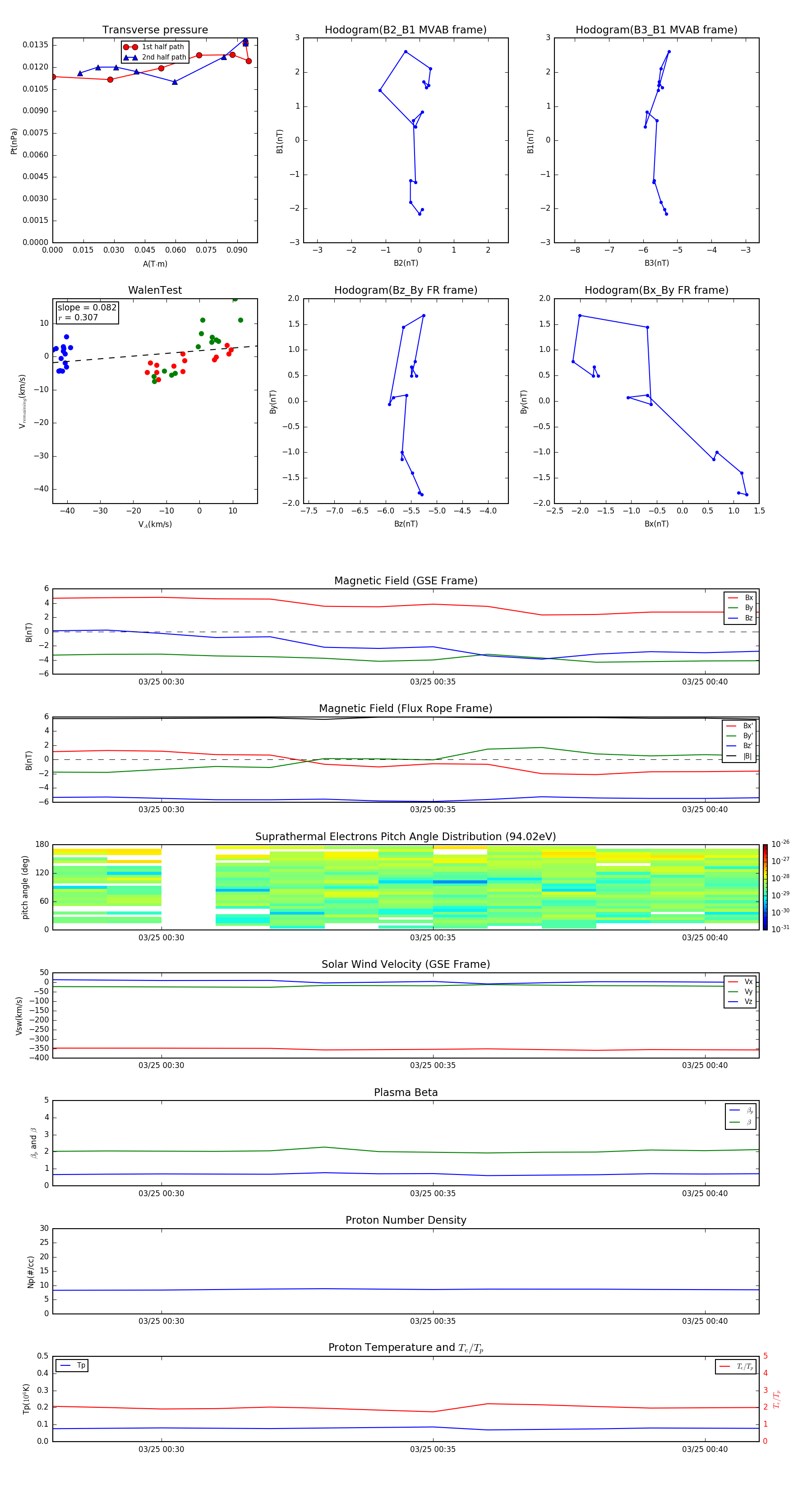Viewport: 812px width, 1489px height.
Task: Click 'B2(nT)' x-axis label
Action: (406, 263)
